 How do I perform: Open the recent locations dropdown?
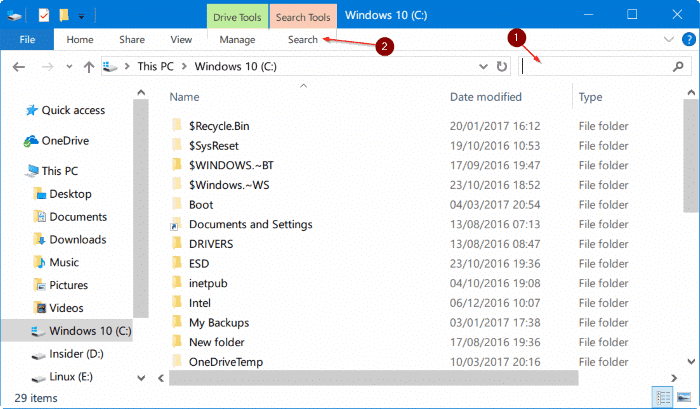[69, 67]
